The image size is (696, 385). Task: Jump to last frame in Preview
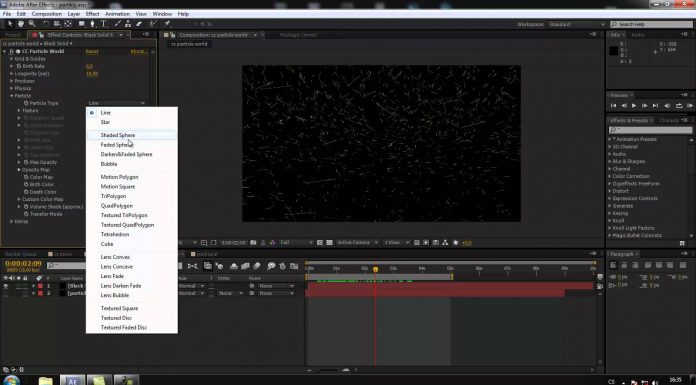(655, 106)
